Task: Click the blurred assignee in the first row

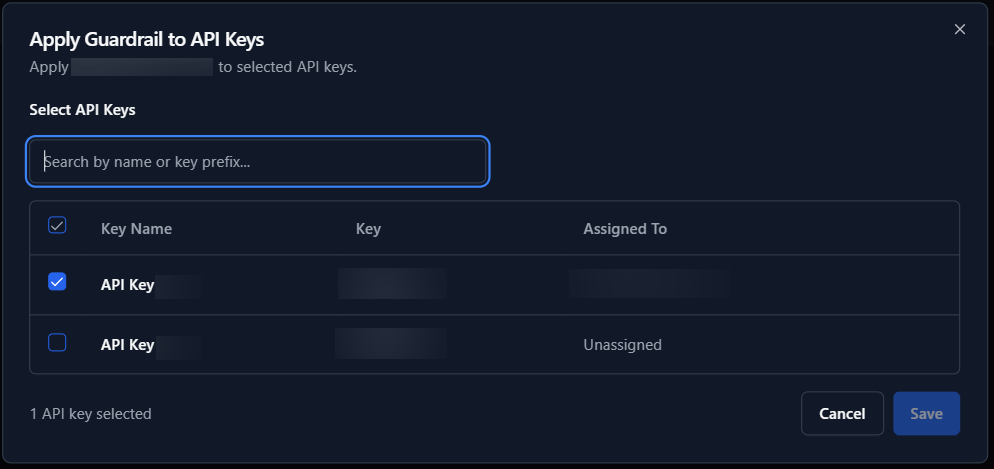Action: coord(649,284)
